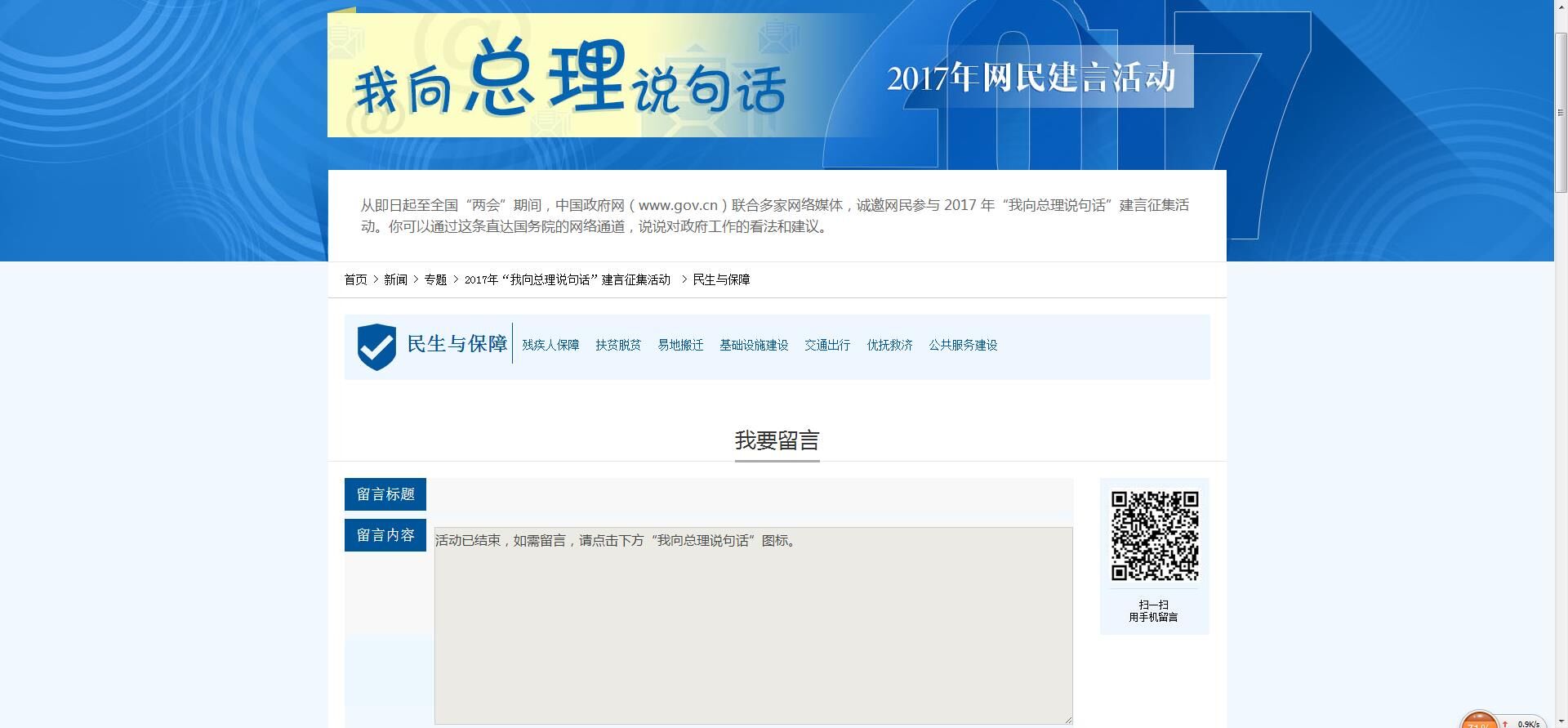Select the 优抚救济 category link
The image size is (1568, 728).
(889, 346)
